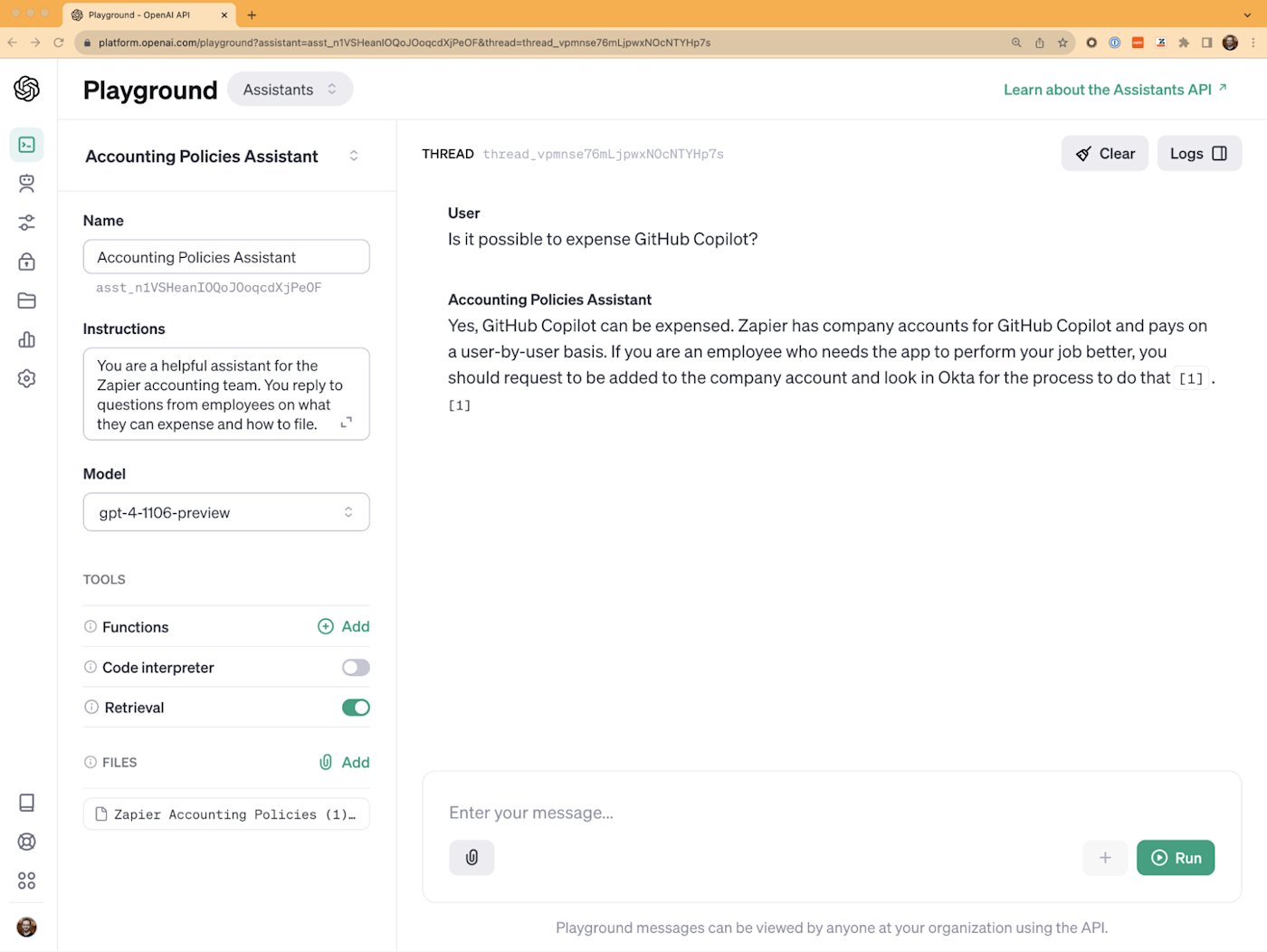Enable the Code interpreter toggle
This screenshot has width=1267, height=952.
356,668
